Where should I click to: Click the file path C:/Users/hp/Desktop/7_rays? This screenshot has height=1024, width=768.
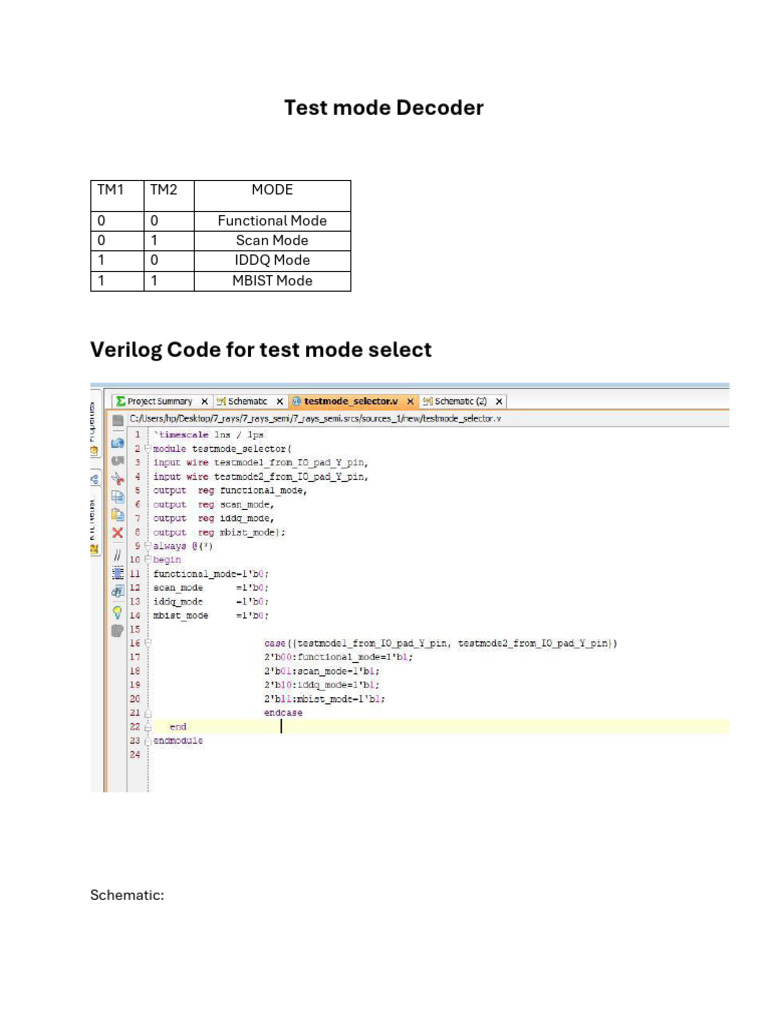click(x=315, y=419)
